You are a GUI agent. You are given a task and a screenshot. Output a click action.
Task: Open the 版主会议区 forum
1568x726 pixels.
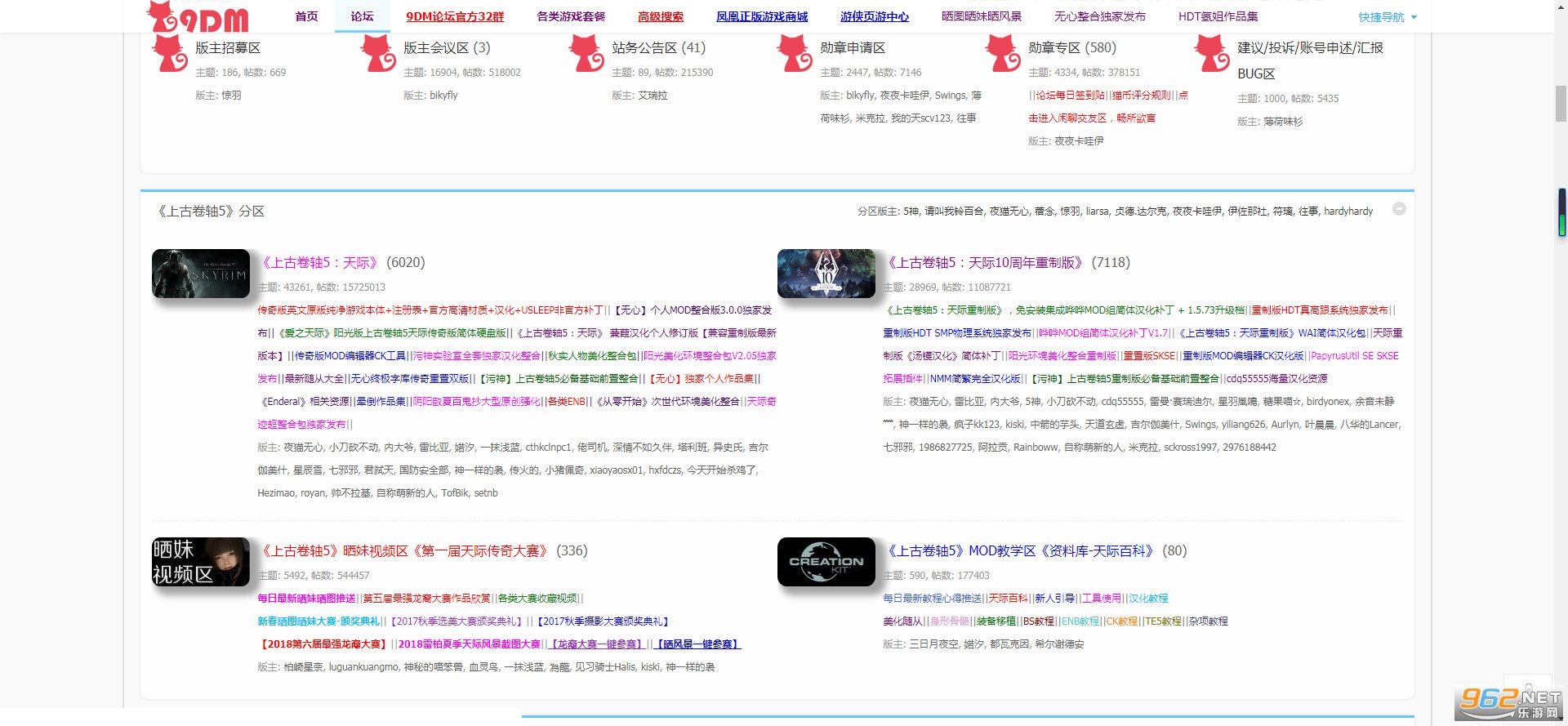[436, 48]
